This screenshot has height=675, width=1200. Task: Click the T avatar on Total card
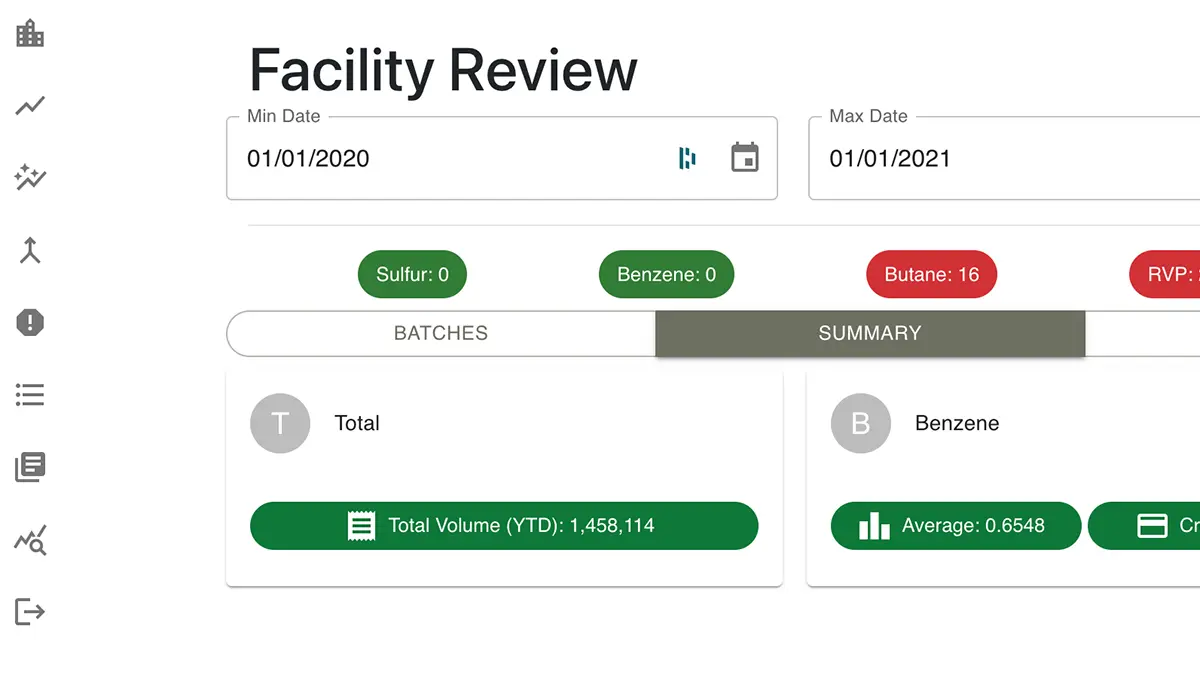pyautogui.click(x=280, y=423)
